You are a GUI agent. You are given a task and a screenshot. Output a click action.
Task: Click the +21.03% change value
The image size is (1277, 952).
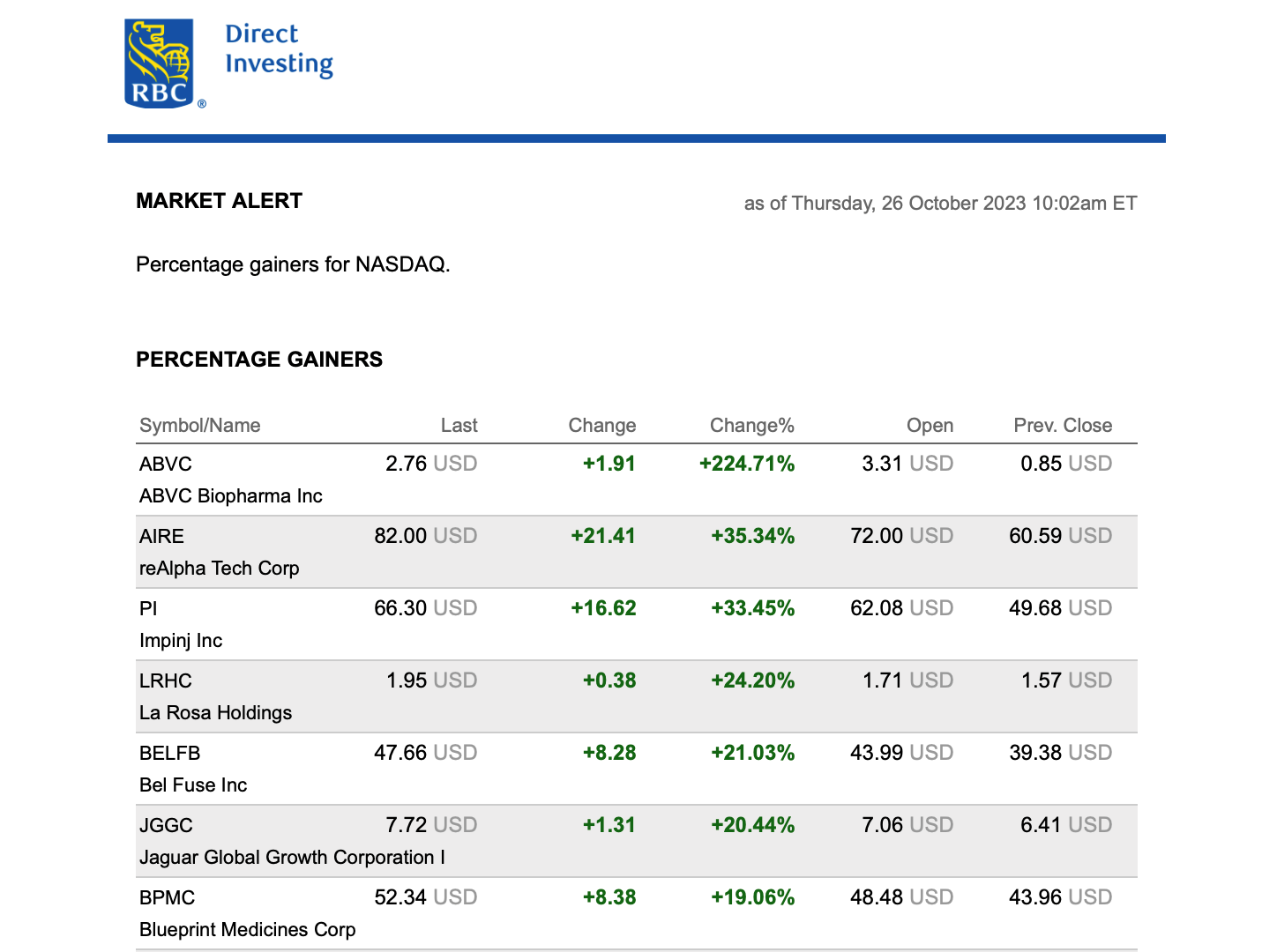(x=753, y=753)
